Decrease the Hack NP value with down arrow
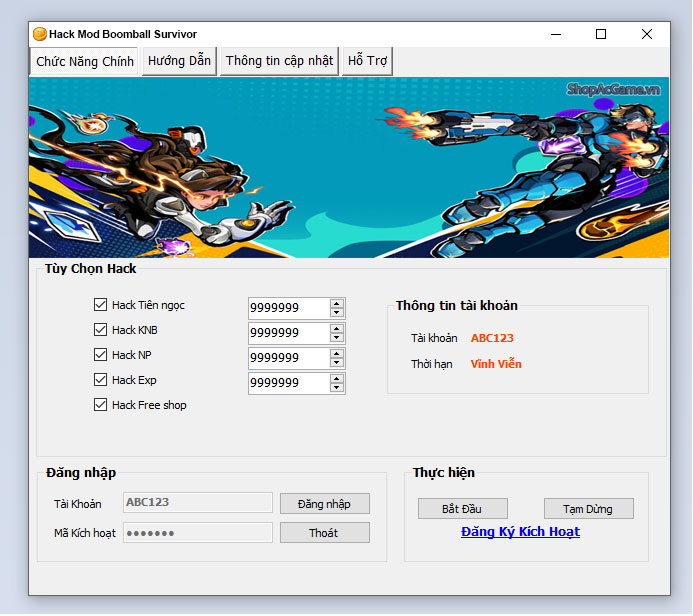 (337, 362)
